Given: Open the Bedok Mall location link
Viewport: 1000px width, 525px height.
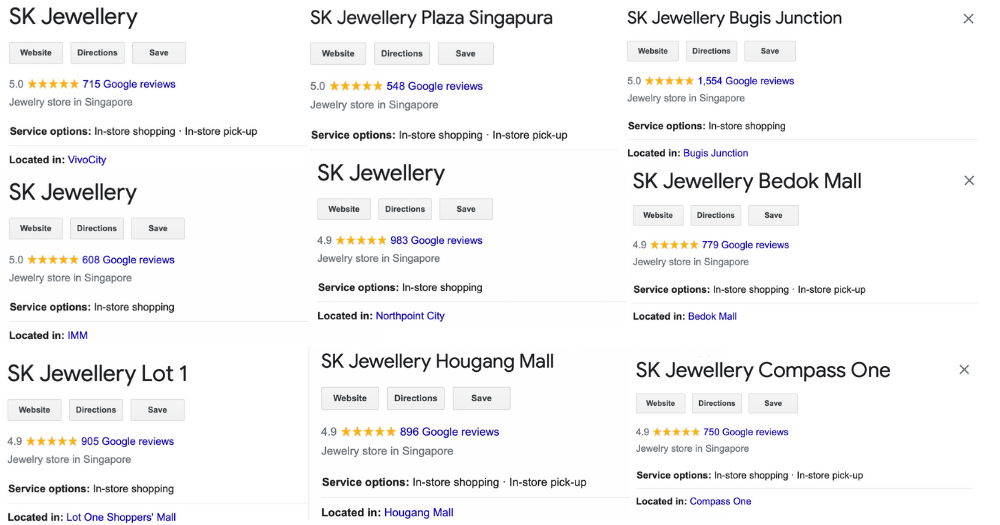Looking at the screenshot, I should click(x=712, y=316).
